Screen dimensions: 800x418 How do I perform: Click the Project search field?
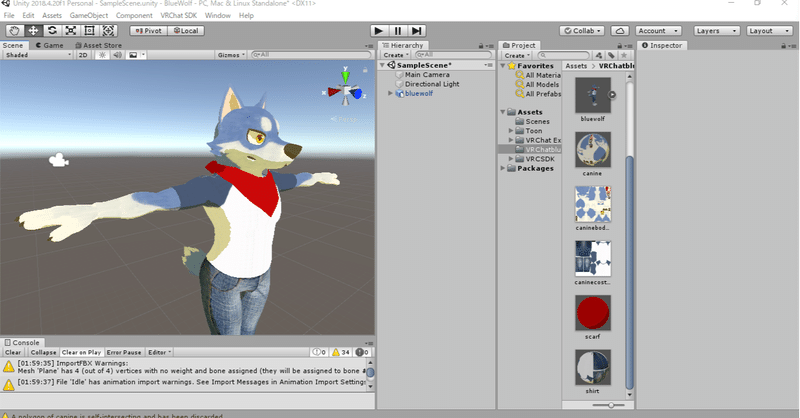click(x=564, y=55)
